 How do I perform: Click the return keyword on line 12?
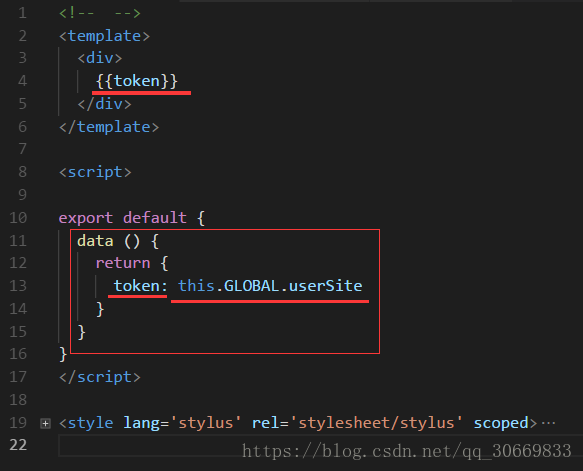[x=123, y=263]
